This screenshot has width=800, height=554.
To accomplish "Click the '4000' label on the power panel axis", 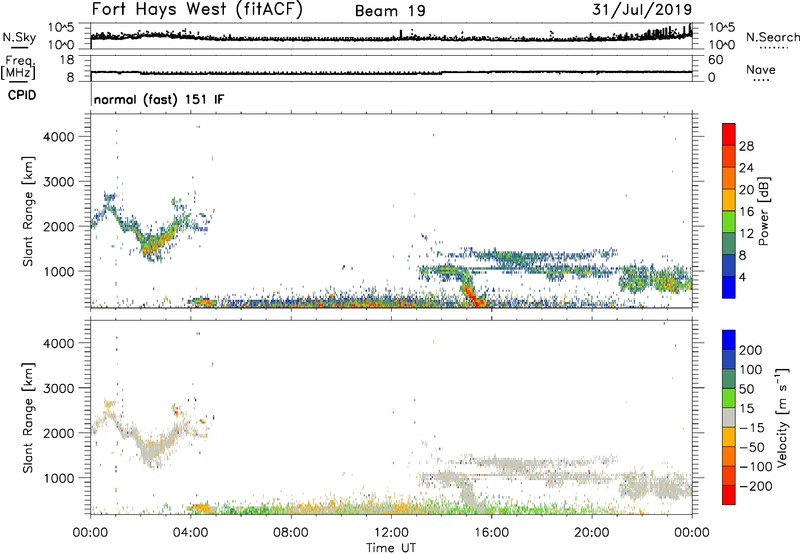I will pos(59,137).
